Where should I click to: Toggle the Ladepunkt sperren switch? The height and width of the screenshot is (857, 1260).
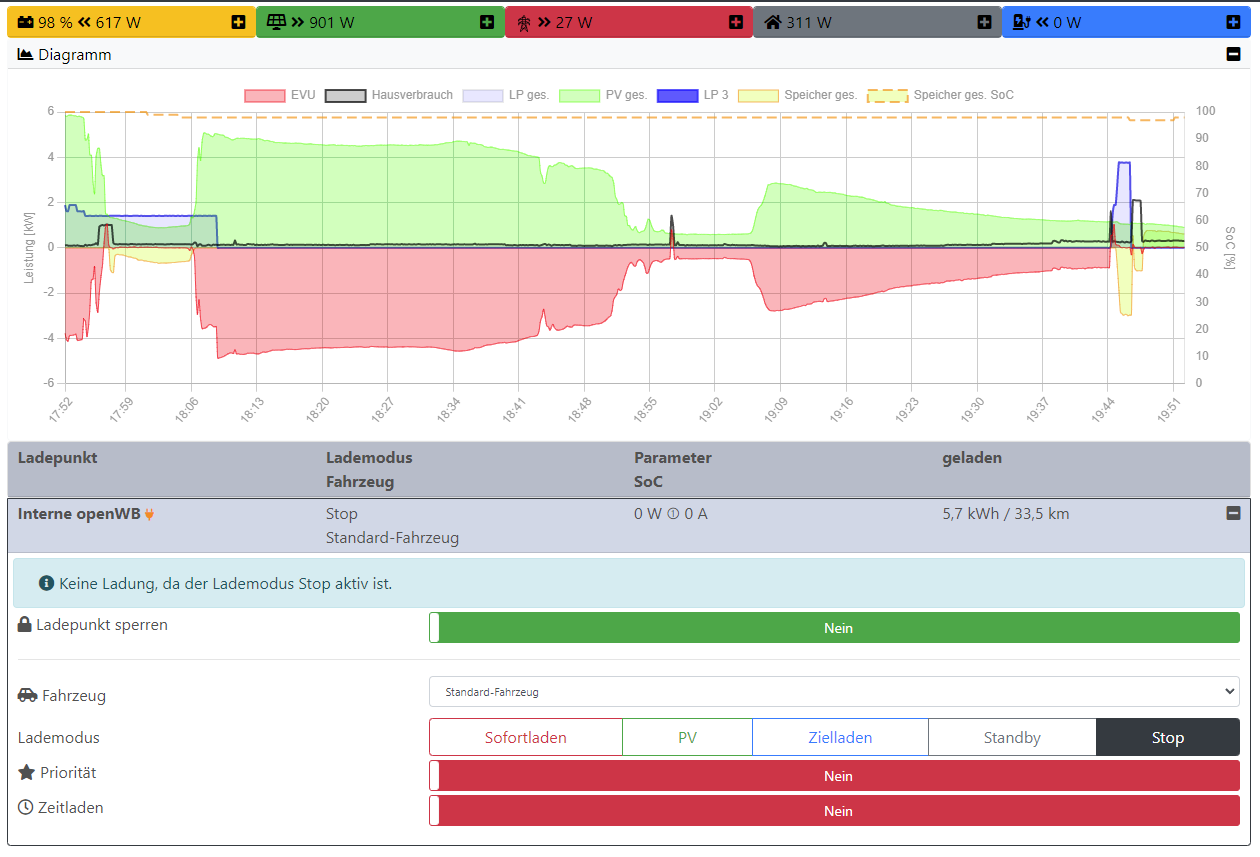coord(834,628)
